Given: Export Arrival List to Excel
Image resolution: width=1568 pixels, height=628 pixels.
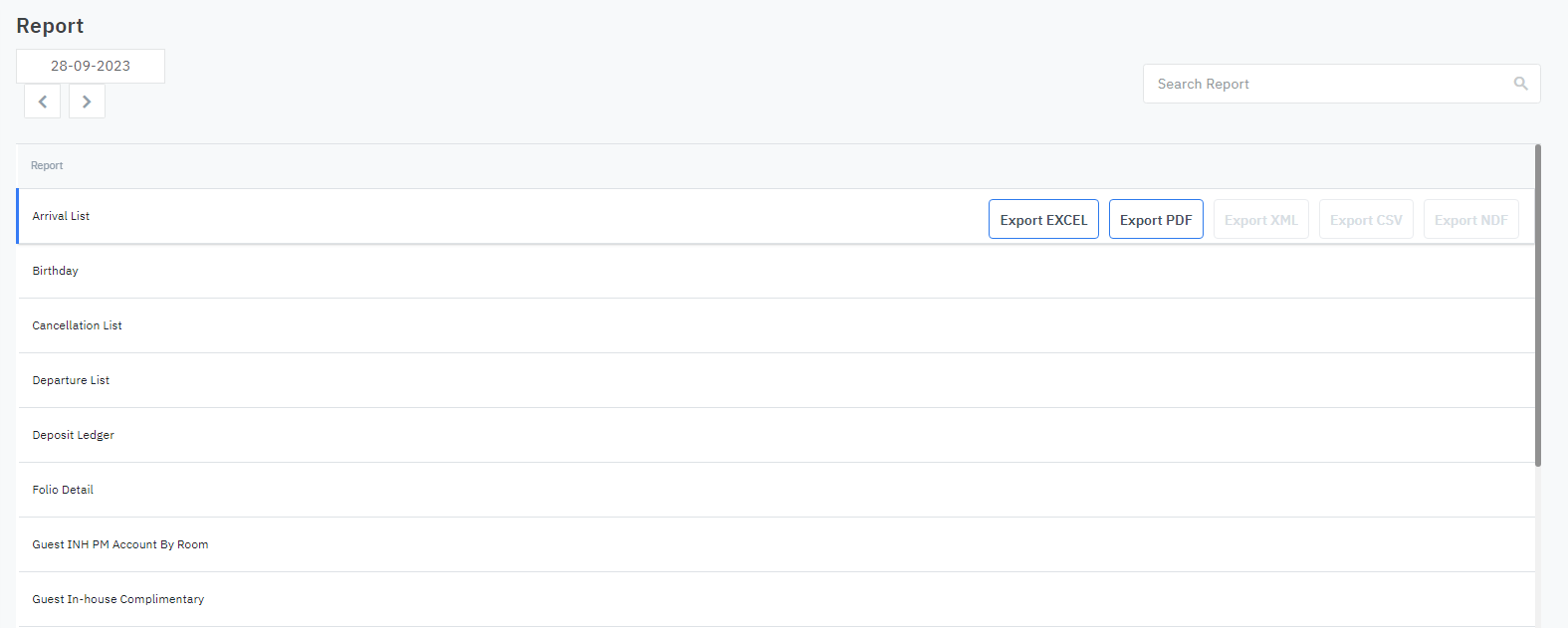Looking at the screenshot, I should (1043, 220).
